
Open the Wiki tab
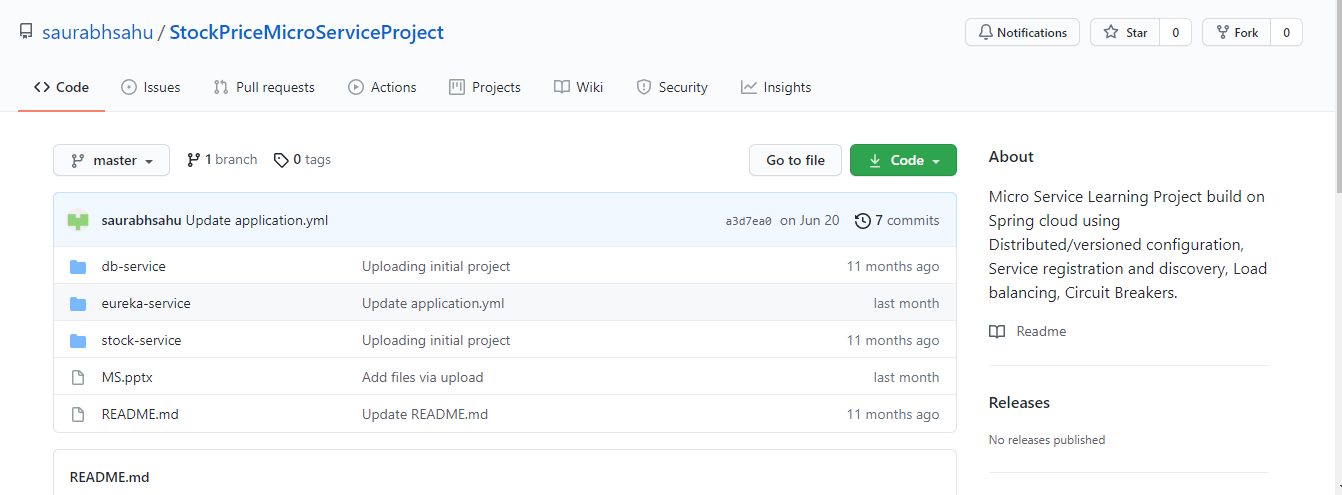tap(578, 87)
